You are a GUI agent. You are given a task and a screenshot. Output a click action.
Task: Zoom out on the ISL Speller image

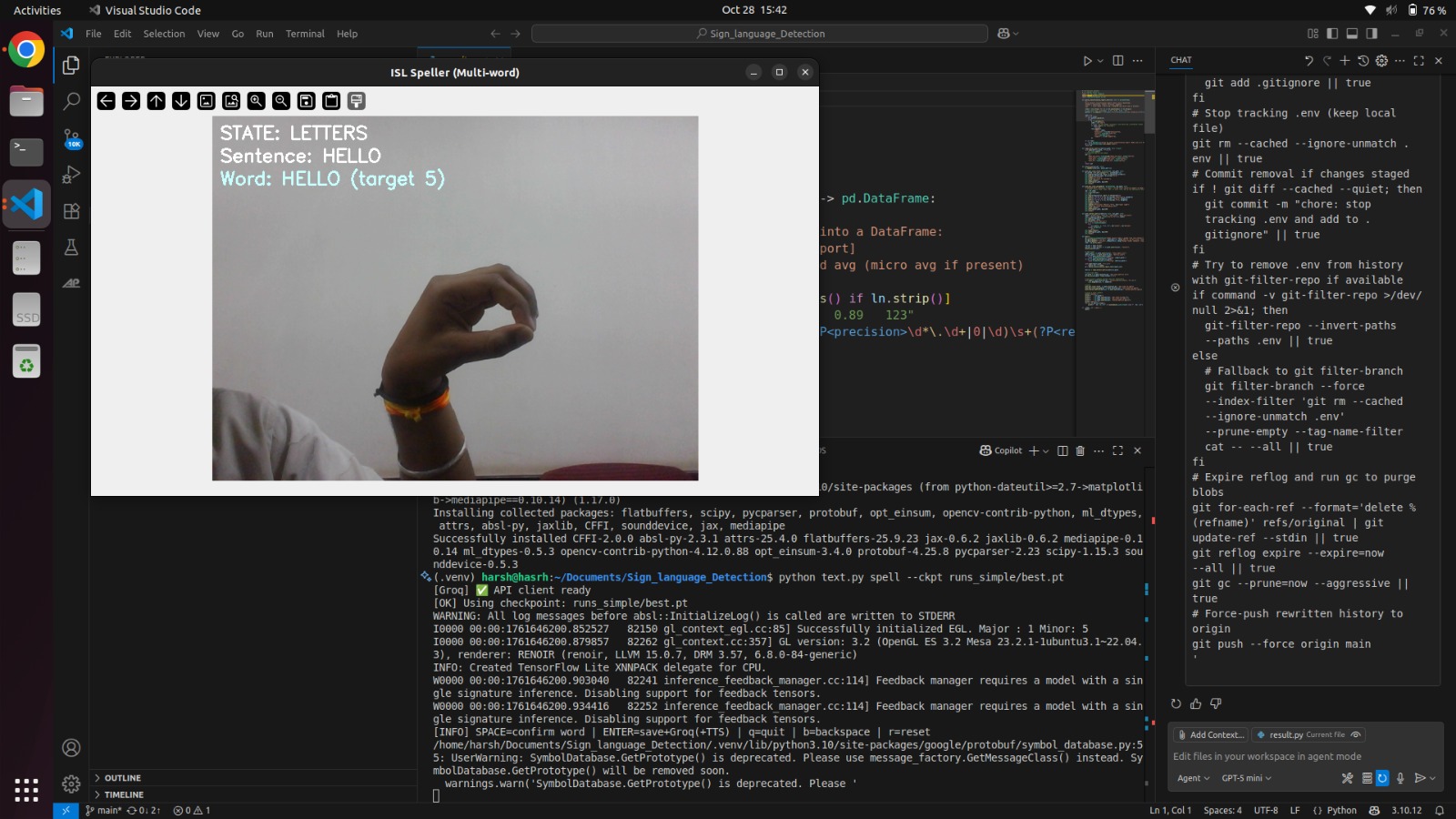(281, 101)
